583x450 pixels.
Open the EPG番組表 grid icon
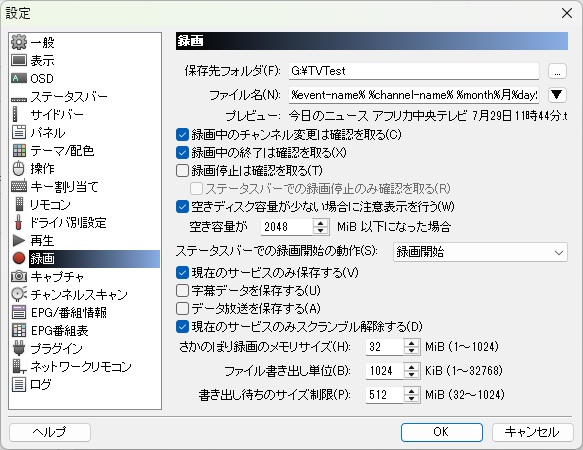tap(19, 330)
